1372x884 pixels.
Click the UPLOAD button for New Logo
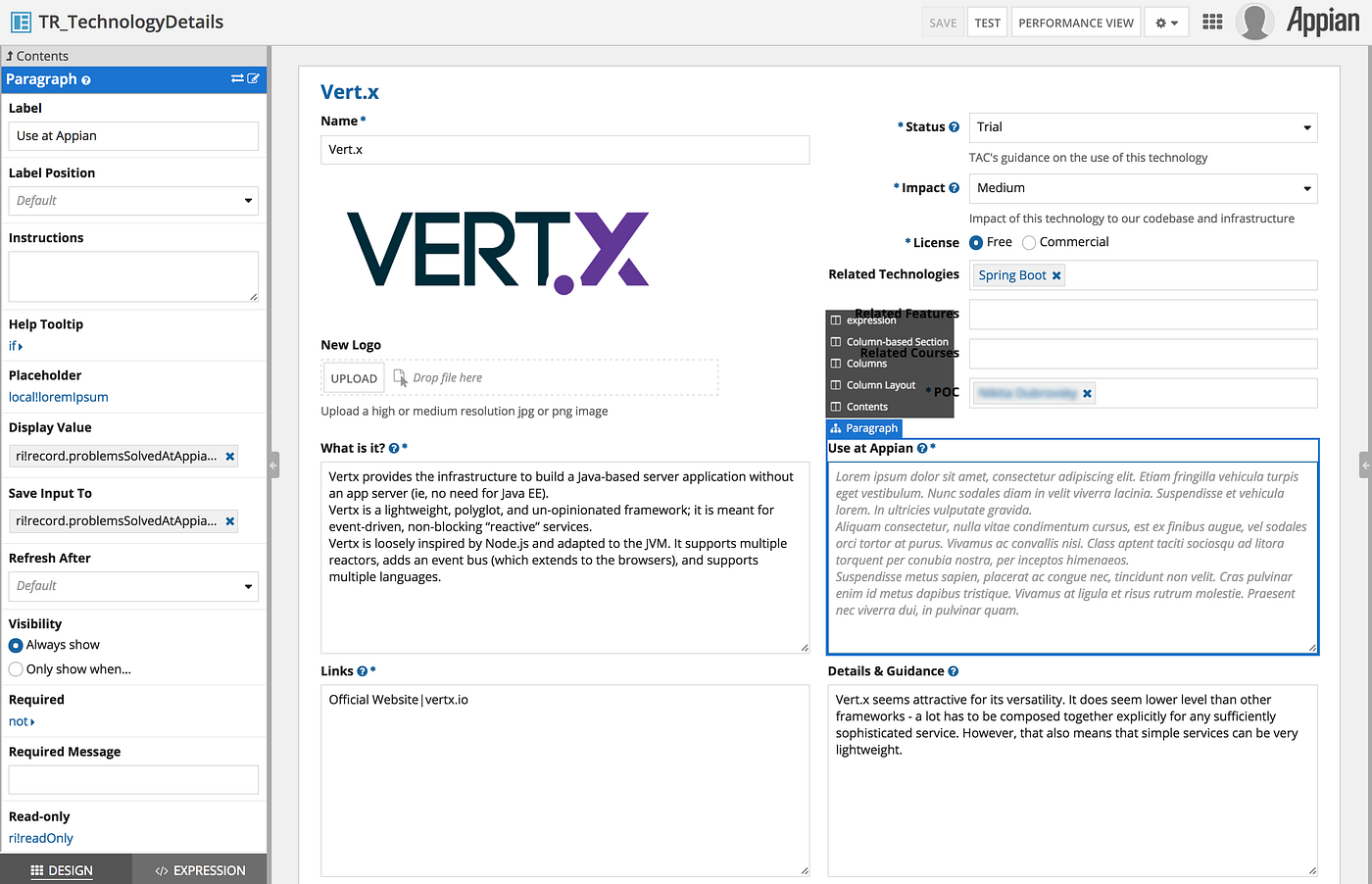pyautogui.click(x=354, y=378)
